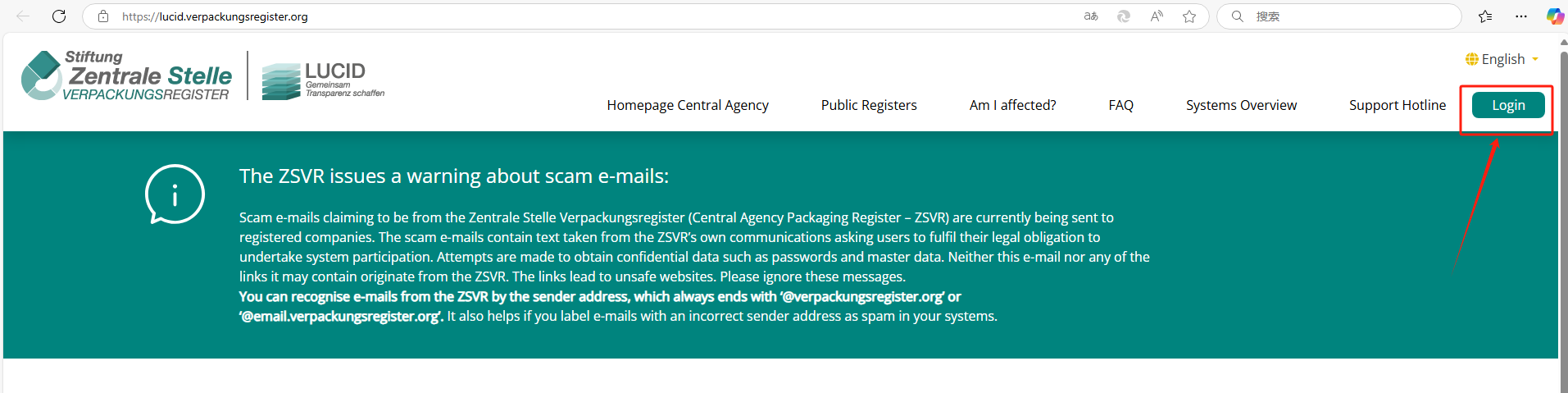Click the read aloud icon
This screenshot has height=393, width=1568.
[x=1157, y=16]
